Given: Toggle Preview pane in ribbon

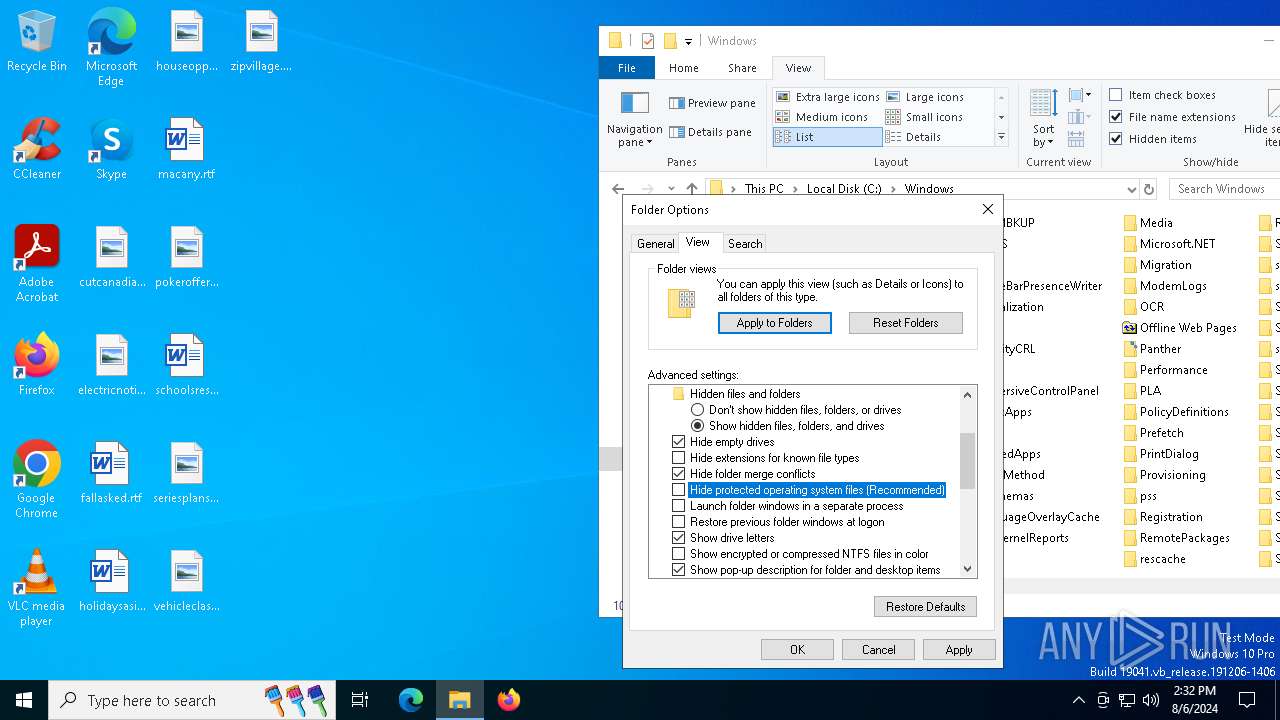Looking at the screenshot, I should [713, 103].
